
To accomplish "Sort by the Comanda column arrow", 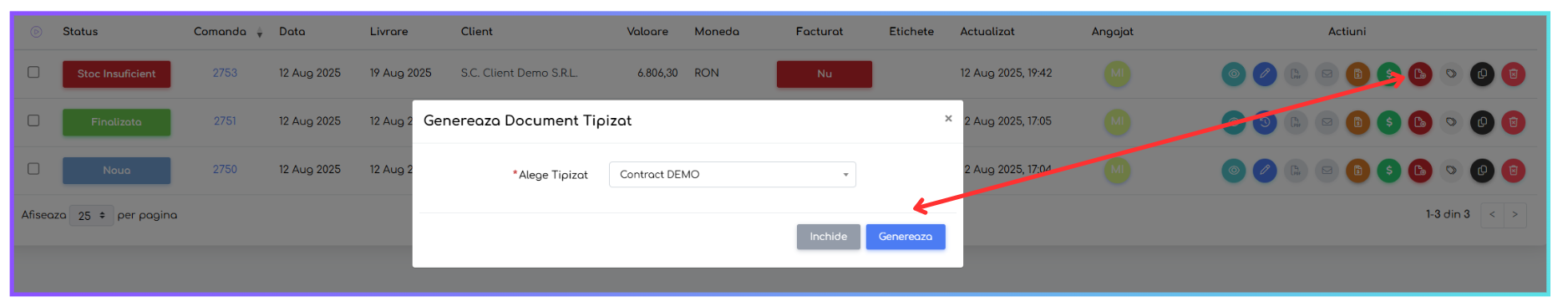I will coord(260,33).
